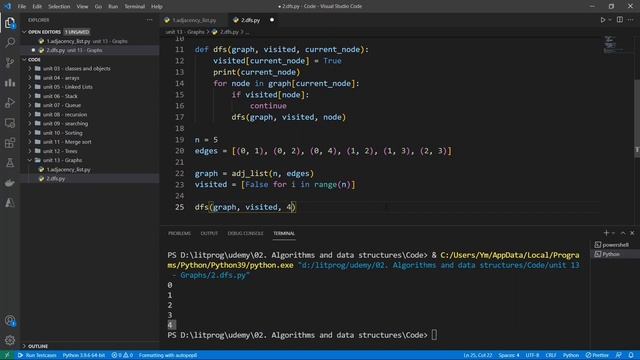Open the Go menu
This screenshot has width=640, height=360.
coord(98,7)
